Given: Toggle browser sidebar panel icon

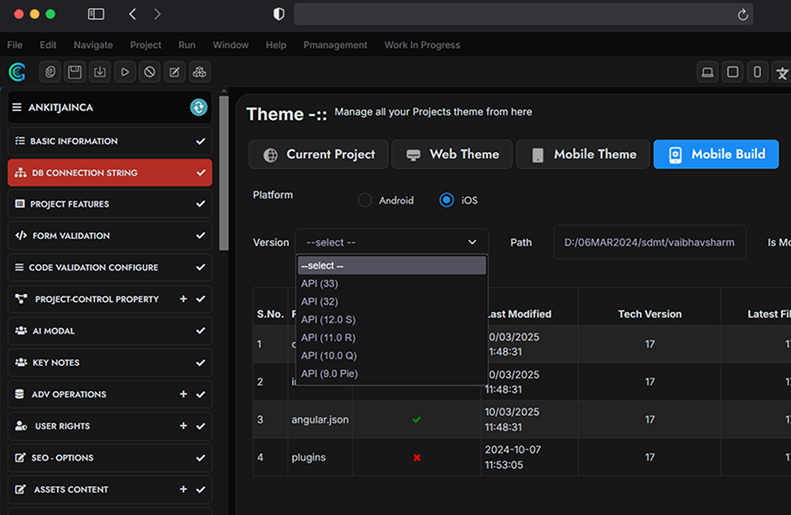Looking at the screenshot, I should (96, 14).
